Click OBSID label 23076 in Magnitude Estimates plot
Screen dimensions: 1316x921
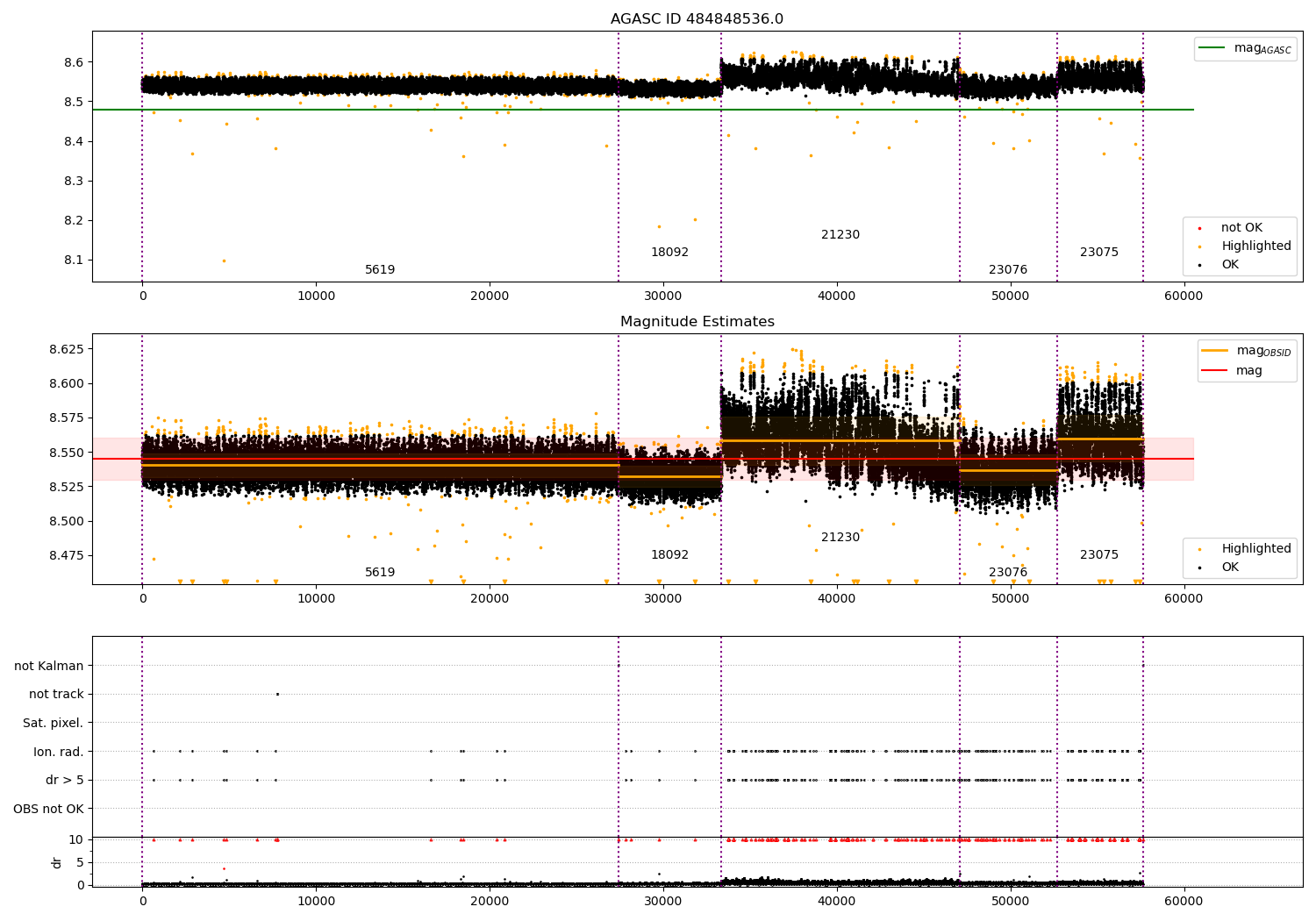[1008, 573]
